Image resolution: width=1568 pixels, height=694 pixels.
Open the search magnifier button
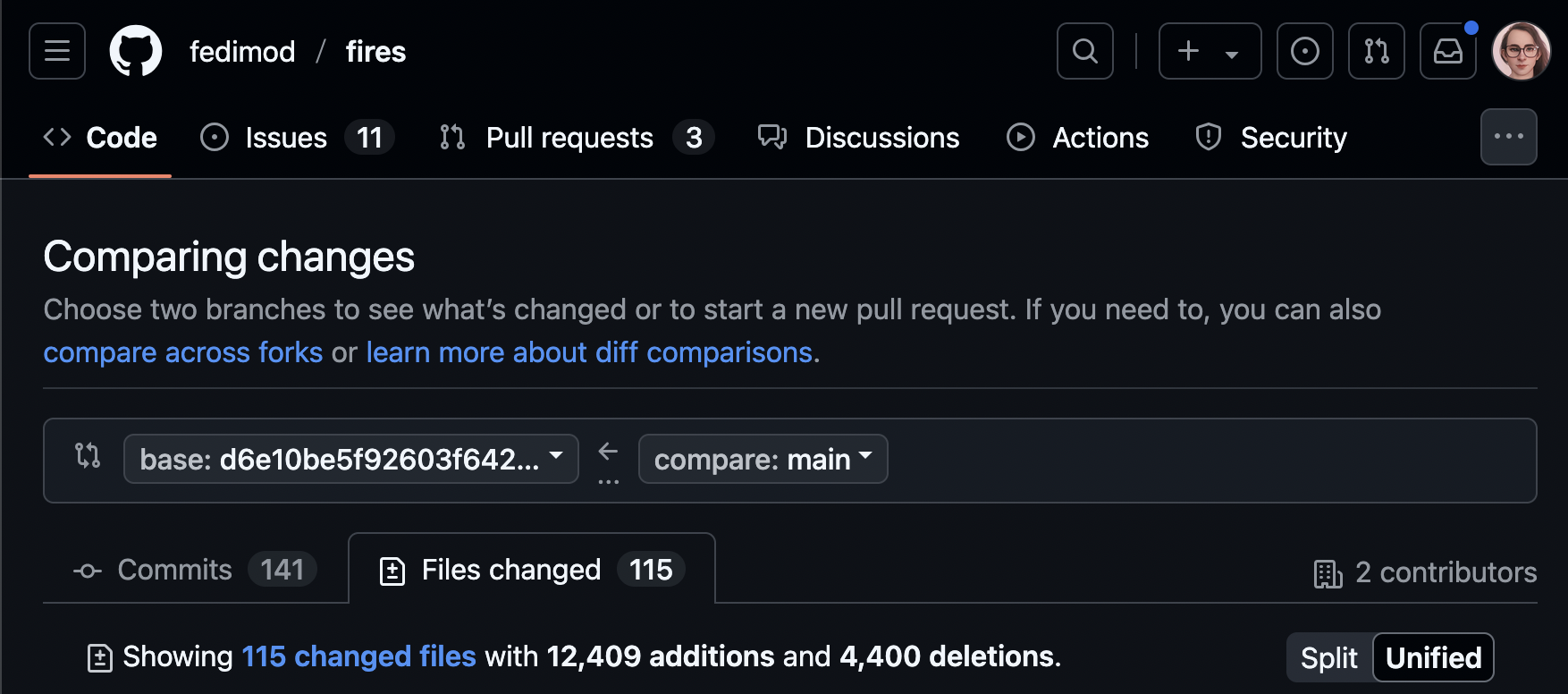pos(1085,51)
